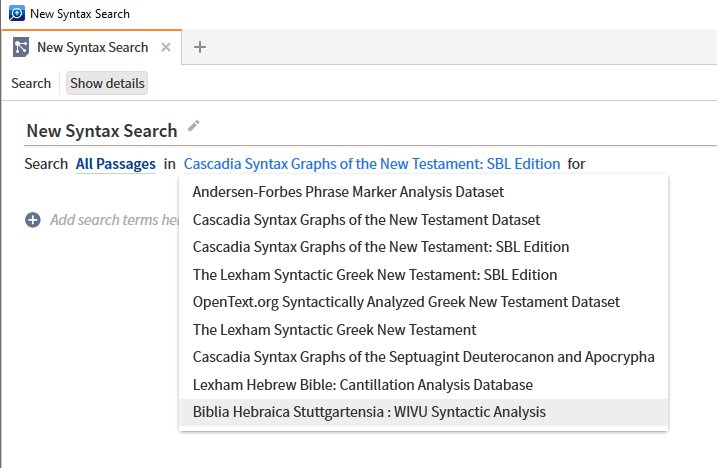Open the All Passages range selector
The height and width of the screenshot is (468, 717).
116,164
